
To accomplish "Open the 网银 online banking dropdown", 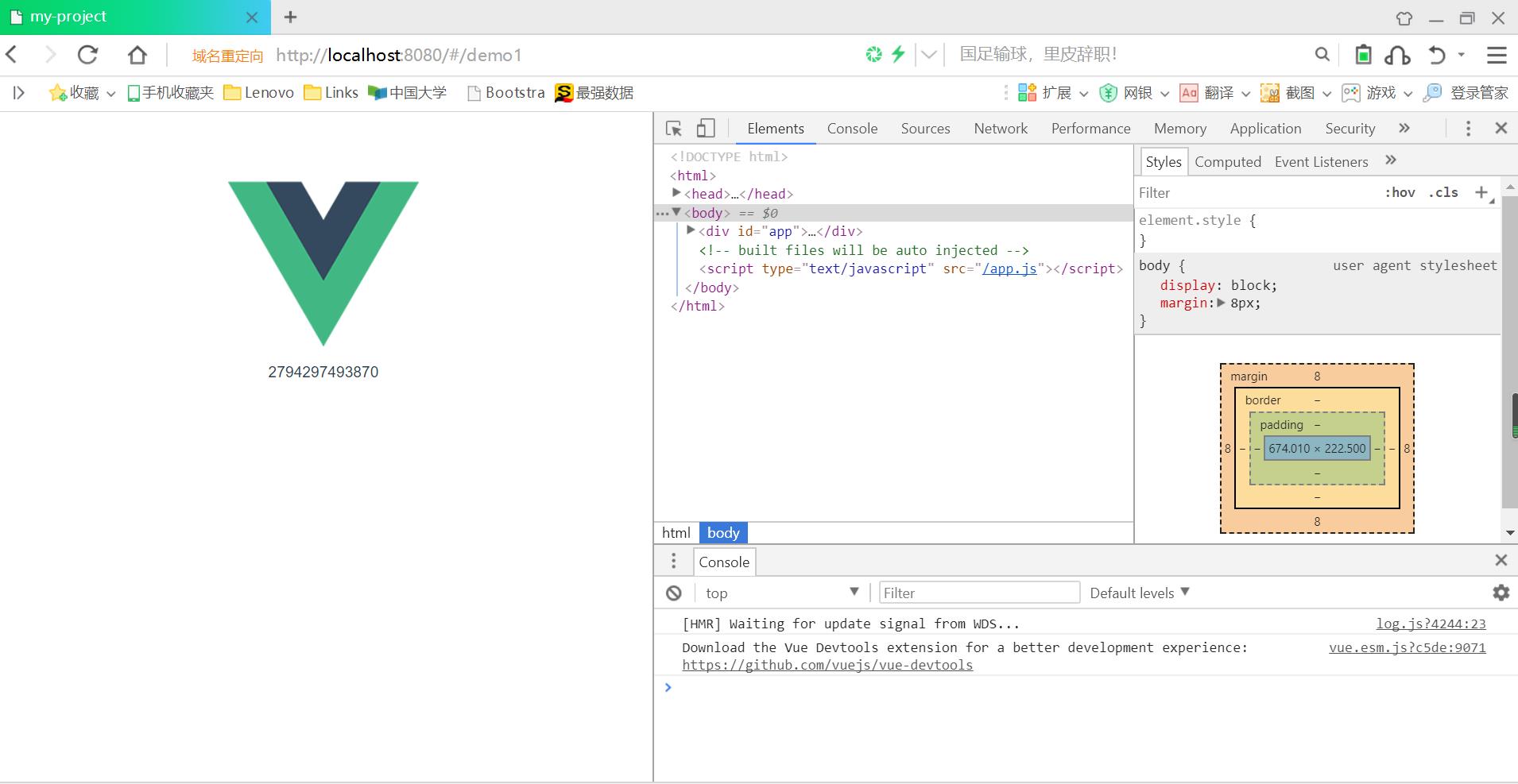I will (1134, 93).
